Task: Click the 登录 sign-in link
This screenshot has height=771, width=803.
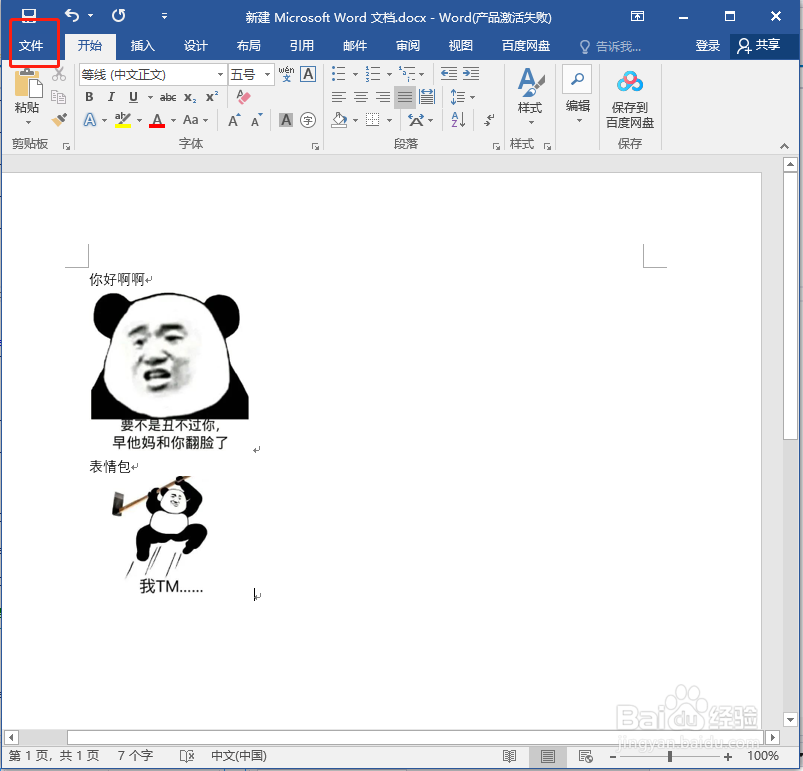Action: click(708, 46)
